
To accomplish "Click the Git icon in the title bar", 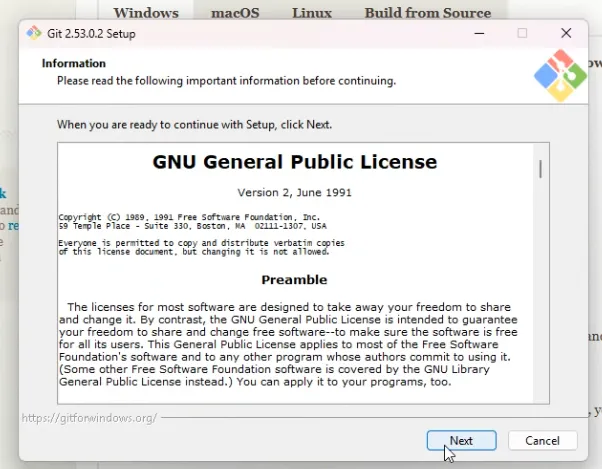I will [x=34, y=33].
